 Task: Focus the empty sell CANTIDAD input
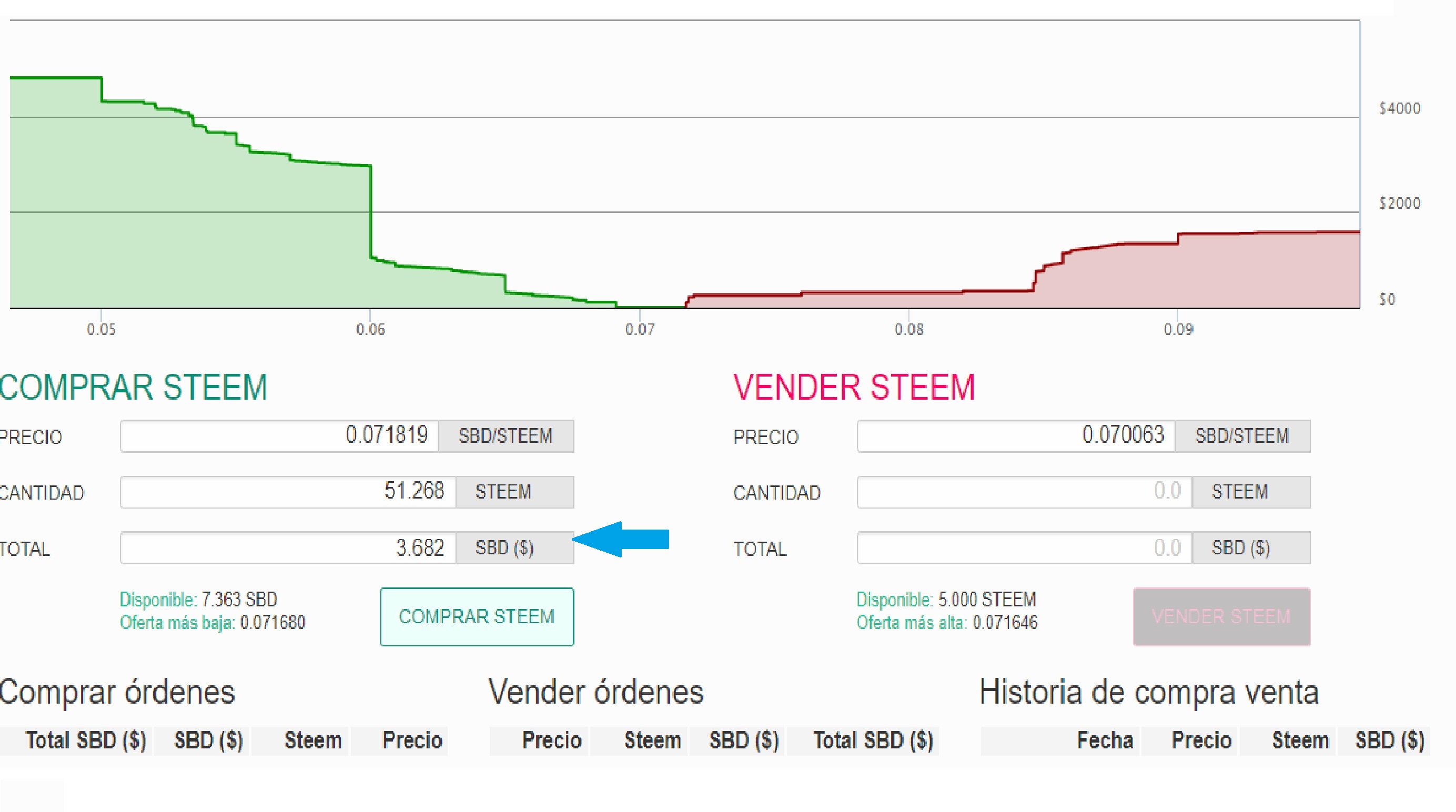click(x=1025, y=492)
